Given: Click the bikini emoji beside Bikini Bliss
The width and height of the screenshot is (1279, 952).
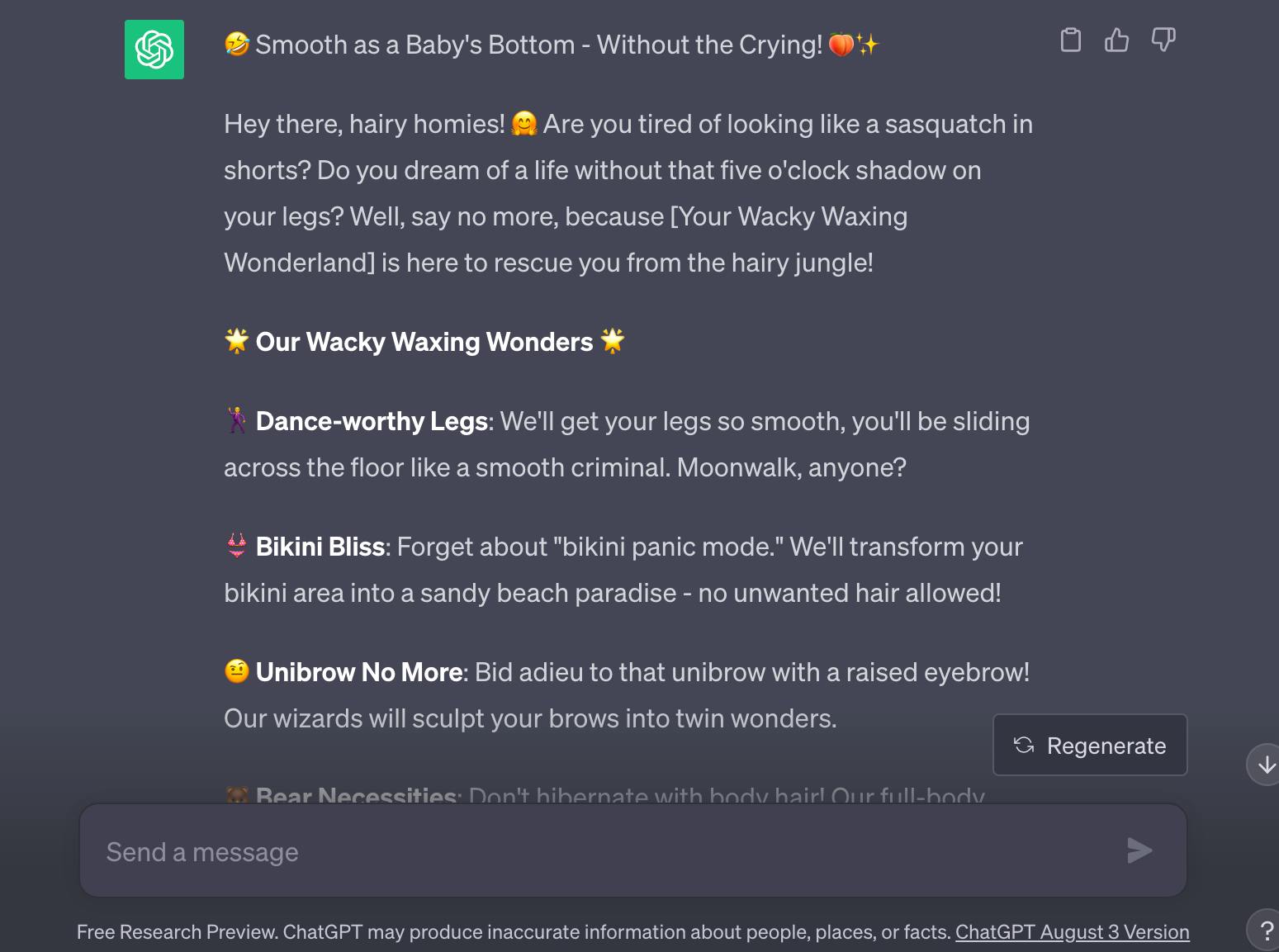Looking at the screenshot, I should 237,547.
